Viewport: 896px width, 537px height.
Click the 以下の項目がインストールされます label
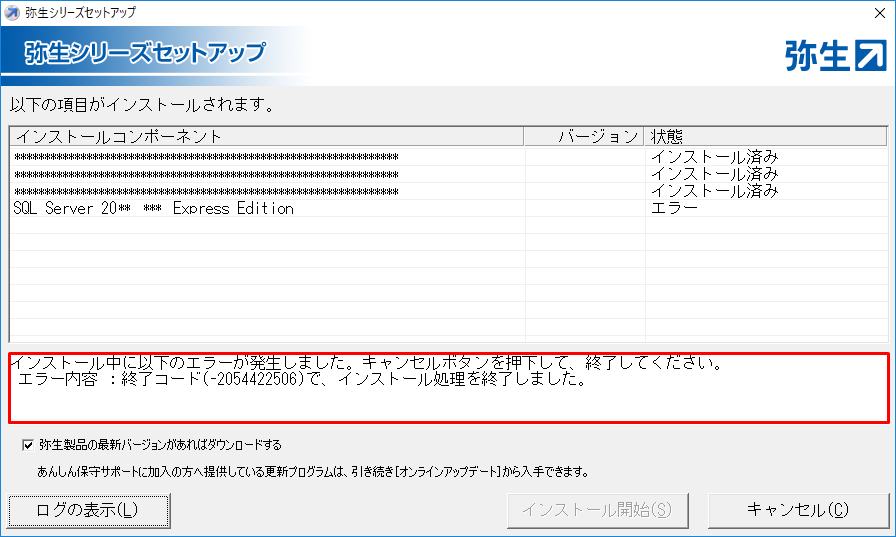(x=142, y=105)
